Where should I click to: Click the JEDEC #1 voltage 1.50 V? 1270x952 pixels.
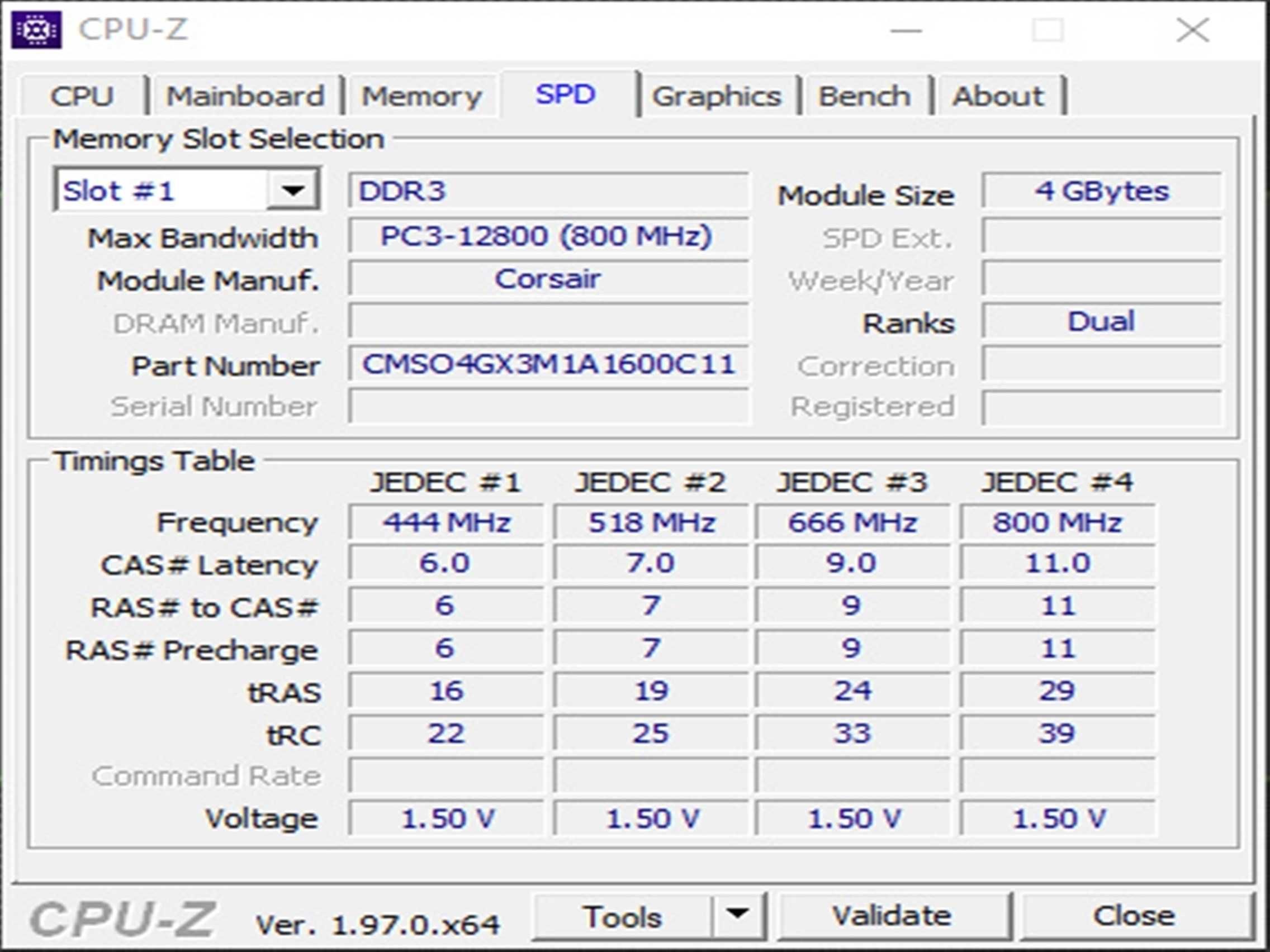(x=446, y=818)
